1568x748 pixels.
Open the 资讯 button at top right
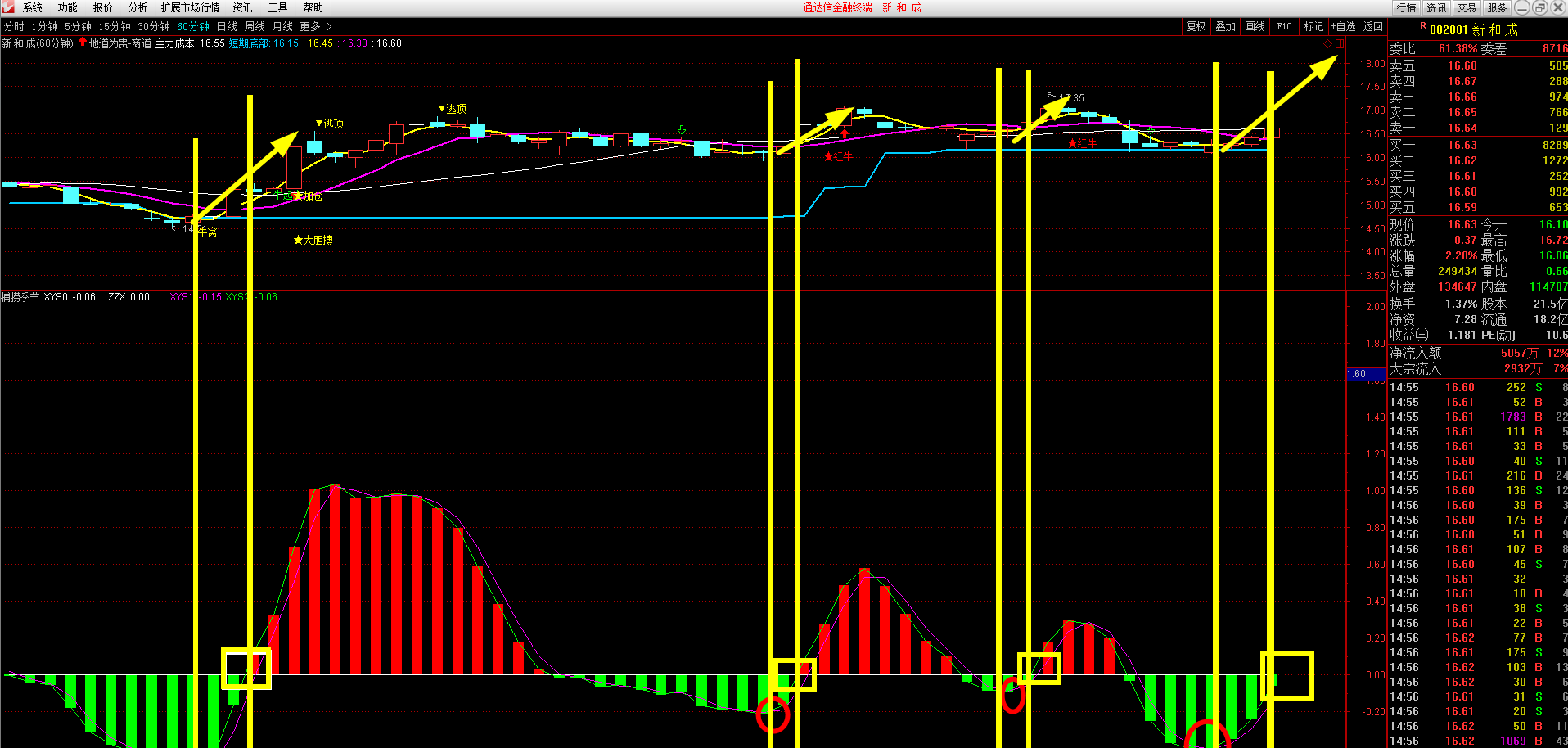tap(1437, 7)
